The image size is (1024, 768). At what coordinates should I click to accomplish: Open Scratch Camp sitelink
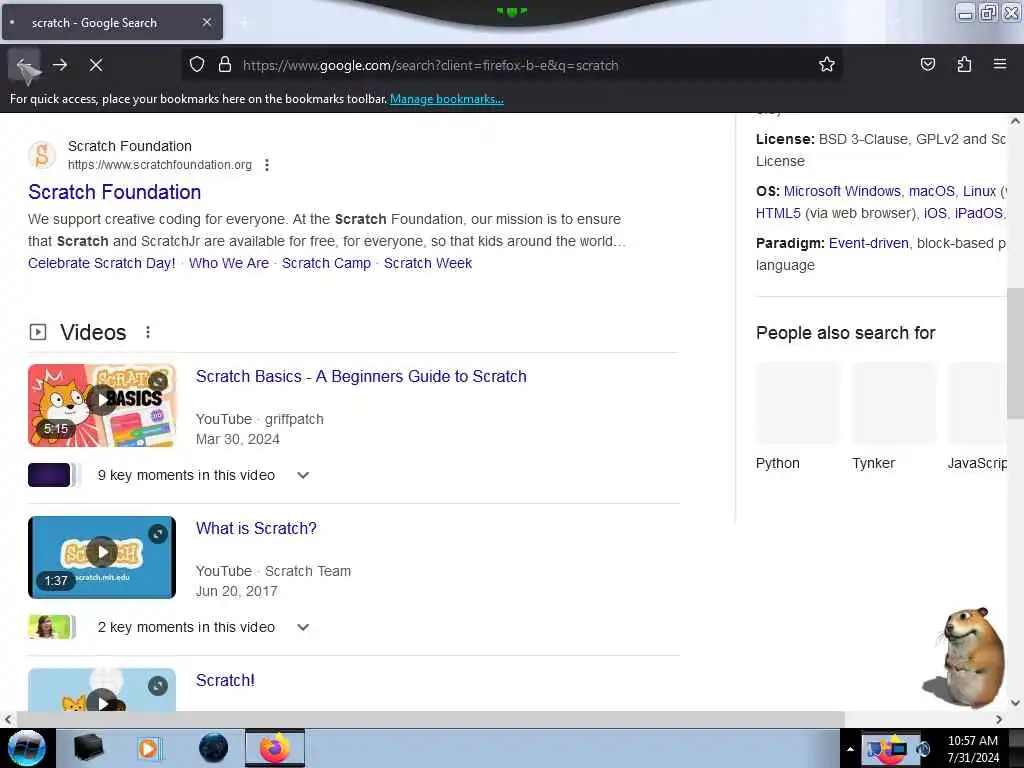click(326, 263)
